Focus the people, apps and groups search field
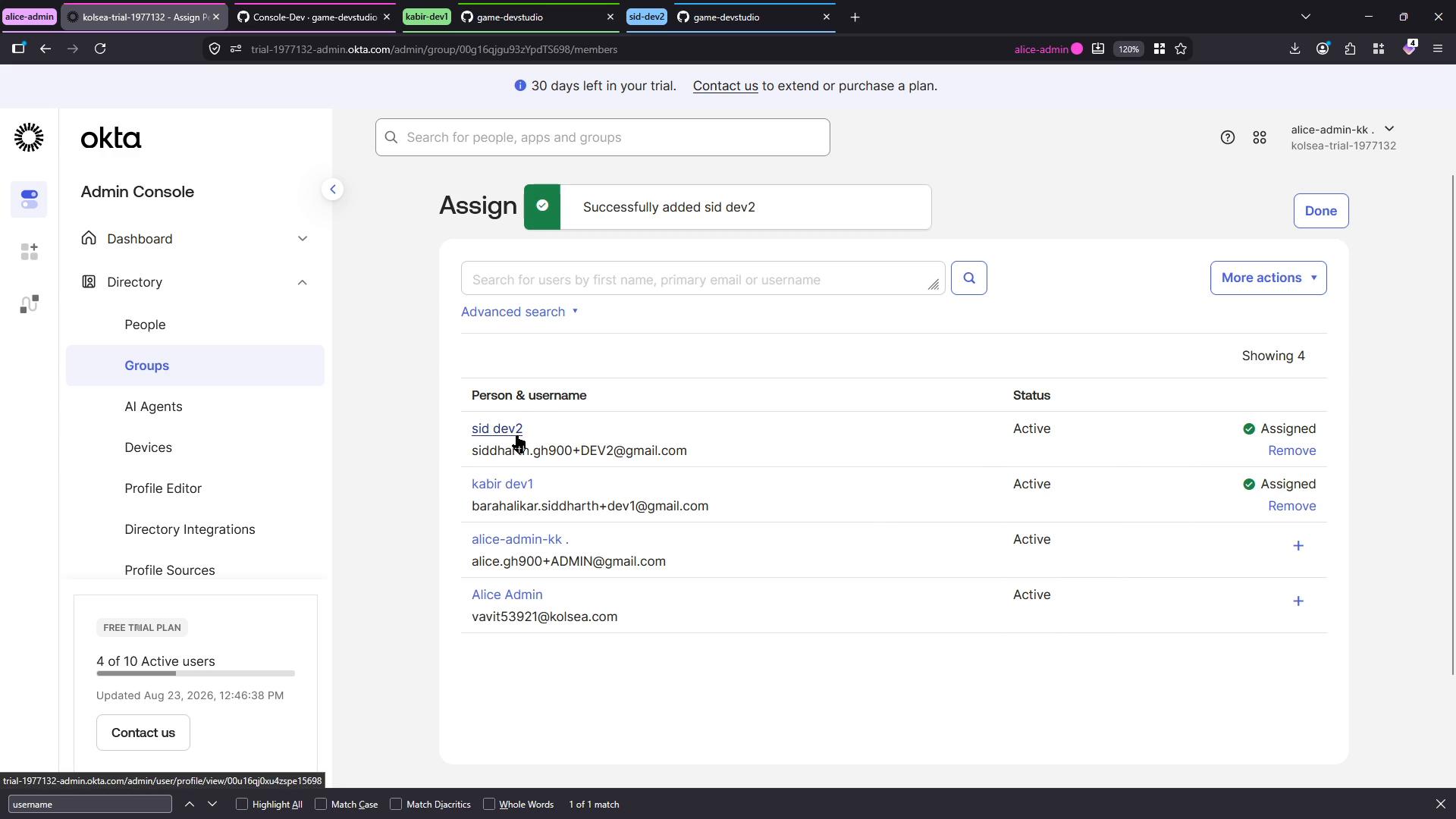1456x819 pixels. [x=602, y=137]
